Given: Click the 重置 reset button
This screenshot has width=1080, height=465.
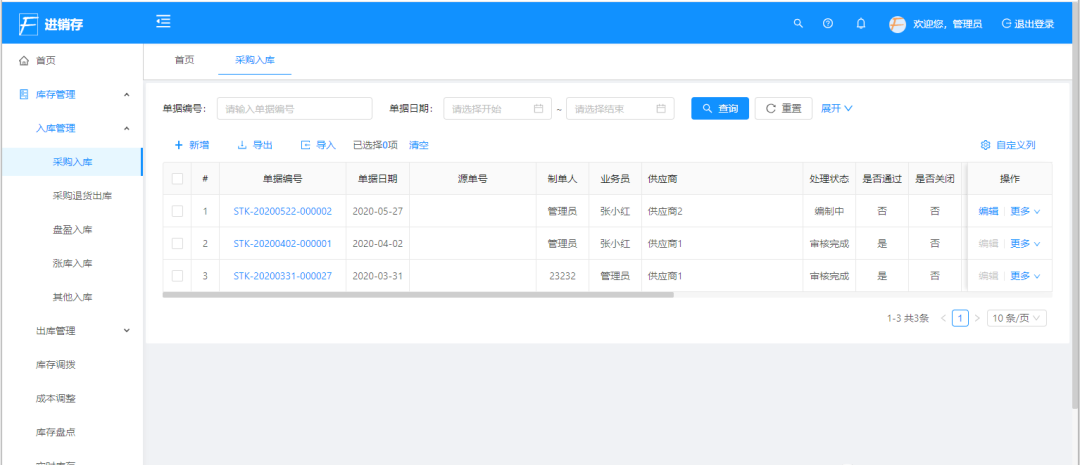Looking at the screenshot, I should coord(783,108).
